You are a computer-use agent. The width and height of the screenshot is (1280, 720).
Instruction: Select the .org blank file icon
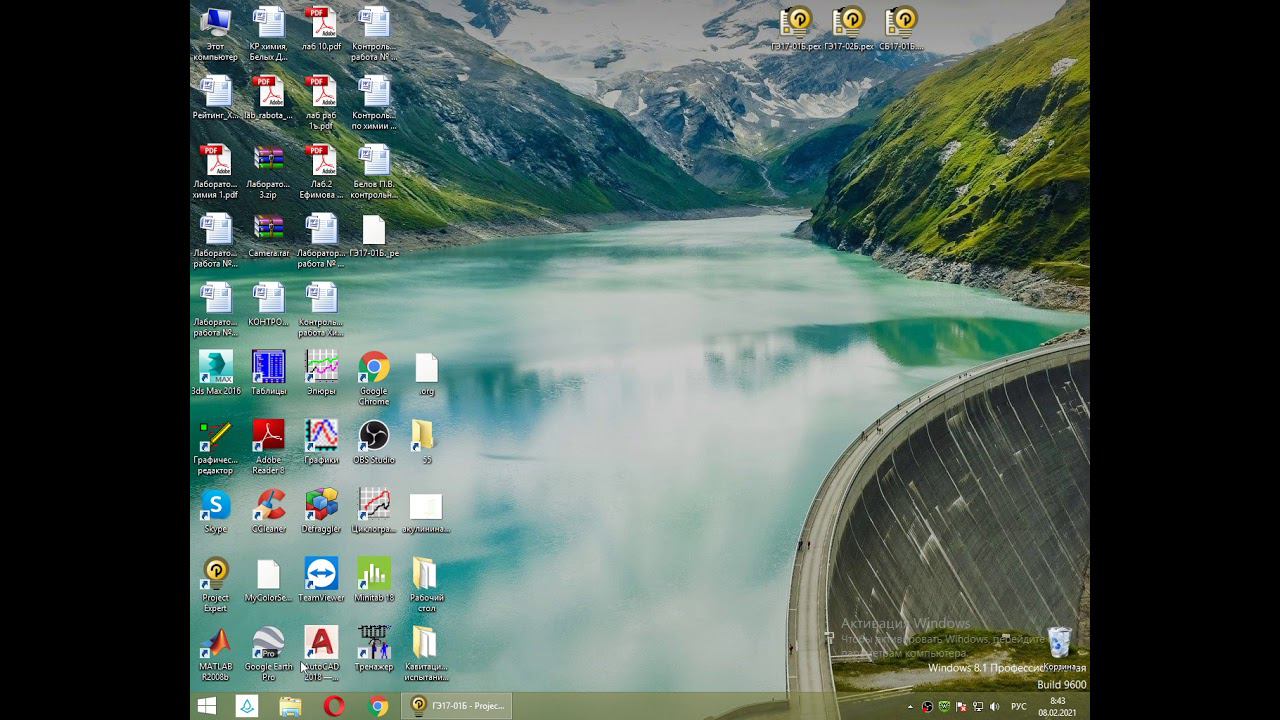pos(427,373)
